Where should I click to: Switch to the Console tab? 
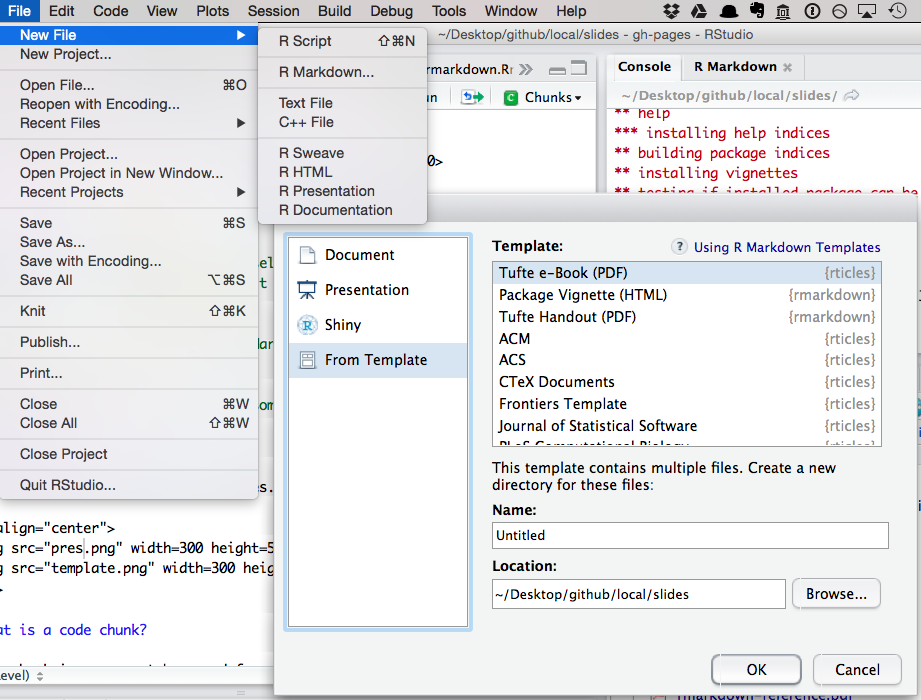[644, 67]
